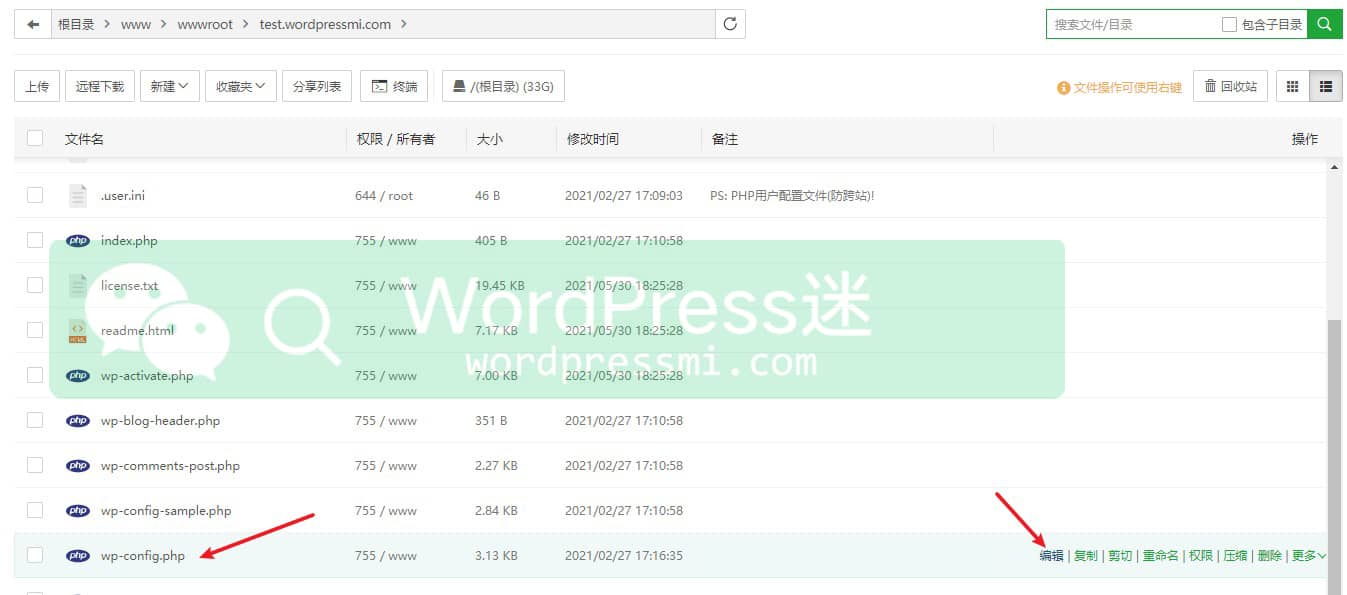
Task: Open the recycle bin (回收站)
Action: tap(1230, 87)
